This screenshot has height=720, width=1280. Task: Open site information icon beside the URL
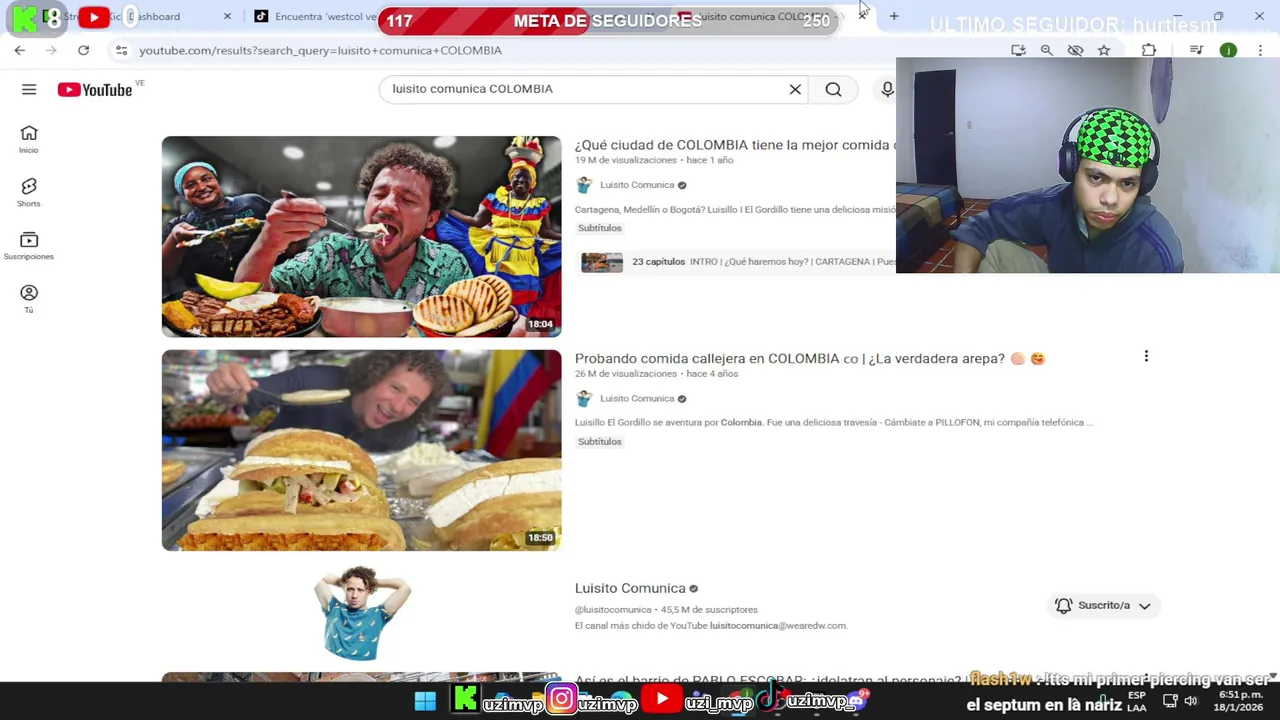pos(121,50)
